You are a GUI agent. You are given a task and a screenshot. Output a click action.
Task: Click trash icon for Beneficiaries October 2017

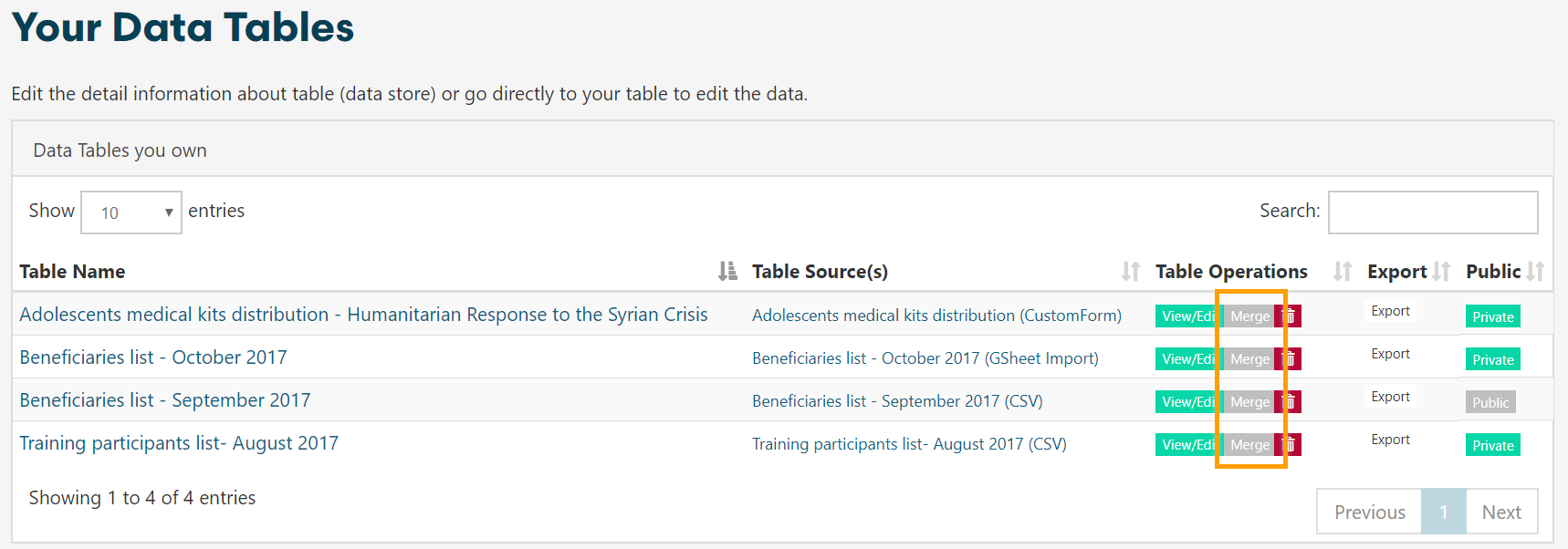coord(1290,359)
